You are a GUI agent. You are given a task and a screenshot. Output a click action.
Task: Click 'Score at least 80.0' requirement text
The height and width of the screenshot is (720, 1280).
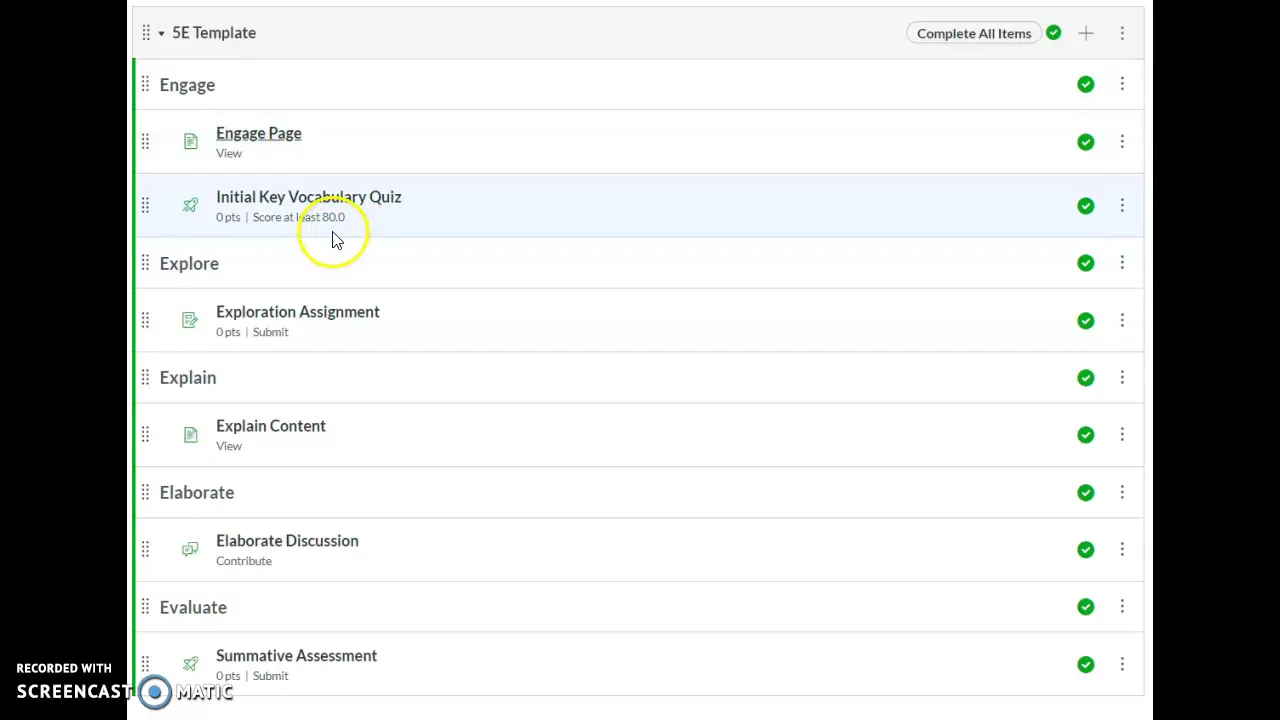coord(299,217)
